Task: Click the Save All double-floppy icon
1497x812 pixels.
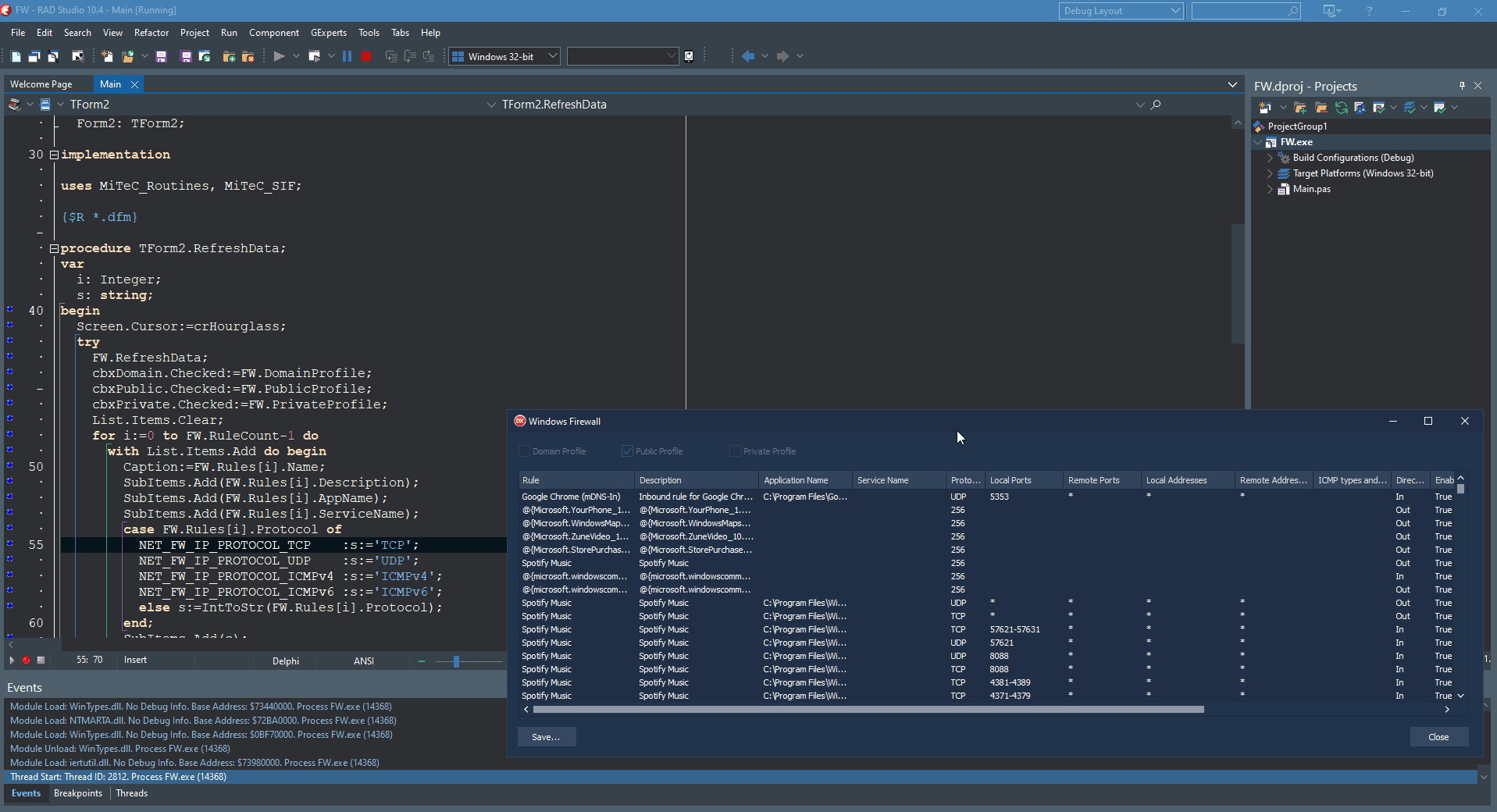Action: point(186,56)
